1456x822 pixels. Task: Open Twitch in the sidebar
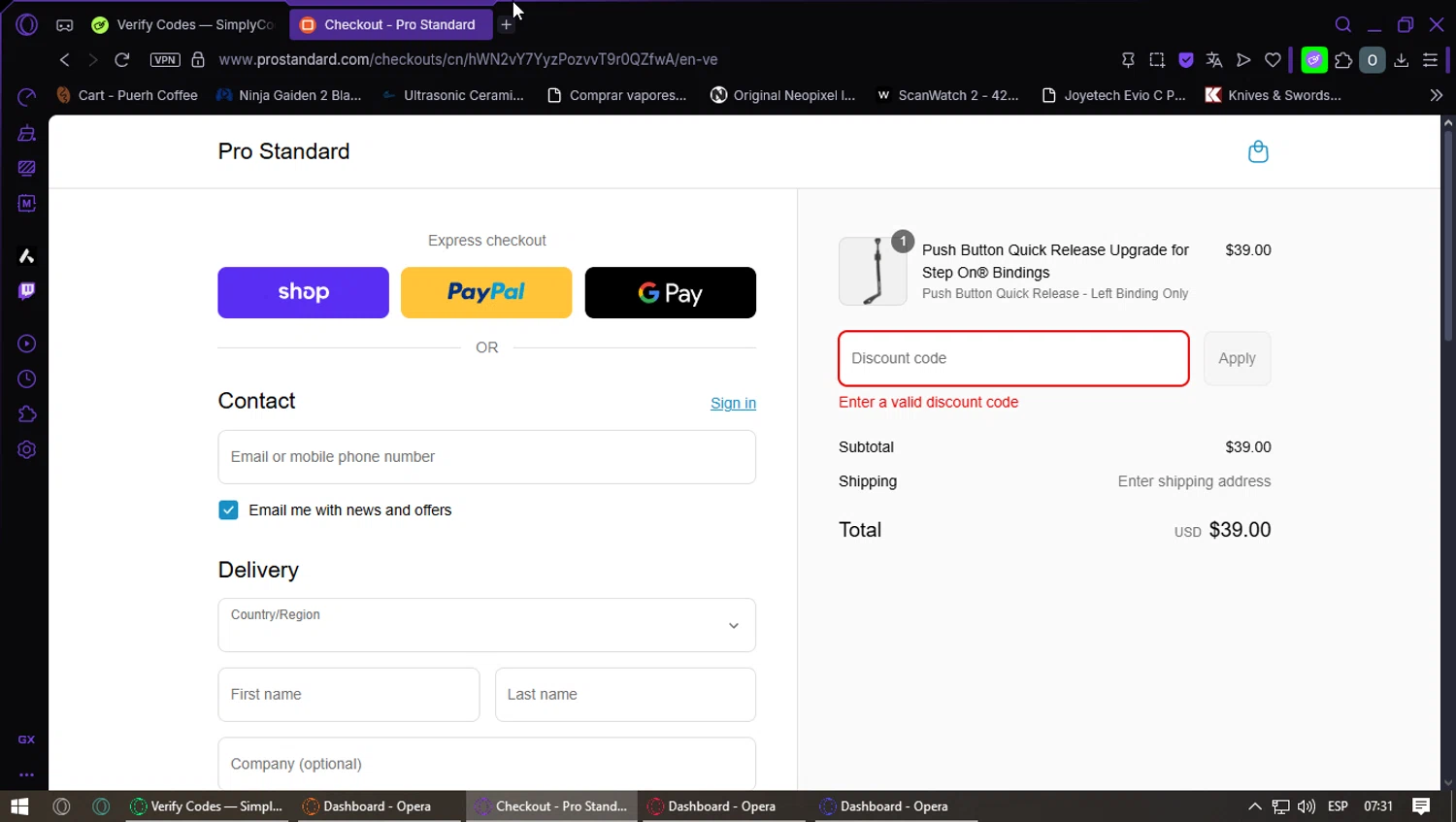[27, 291]
